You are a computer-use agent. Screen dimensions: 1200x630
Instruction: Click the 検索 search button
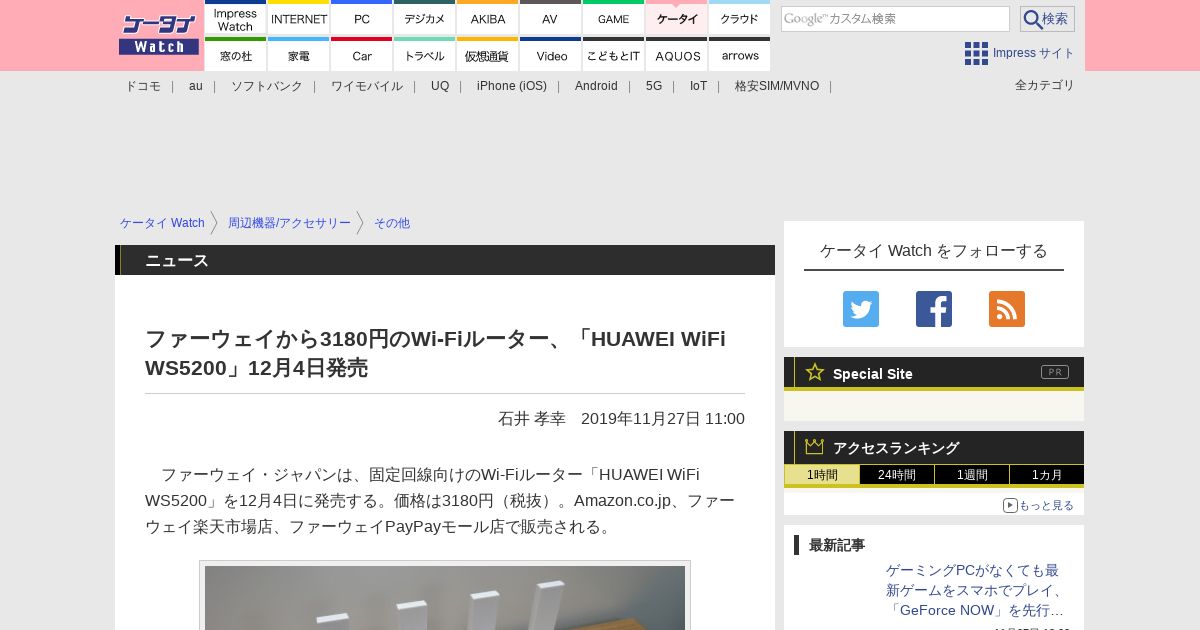tap(1047, 19)
